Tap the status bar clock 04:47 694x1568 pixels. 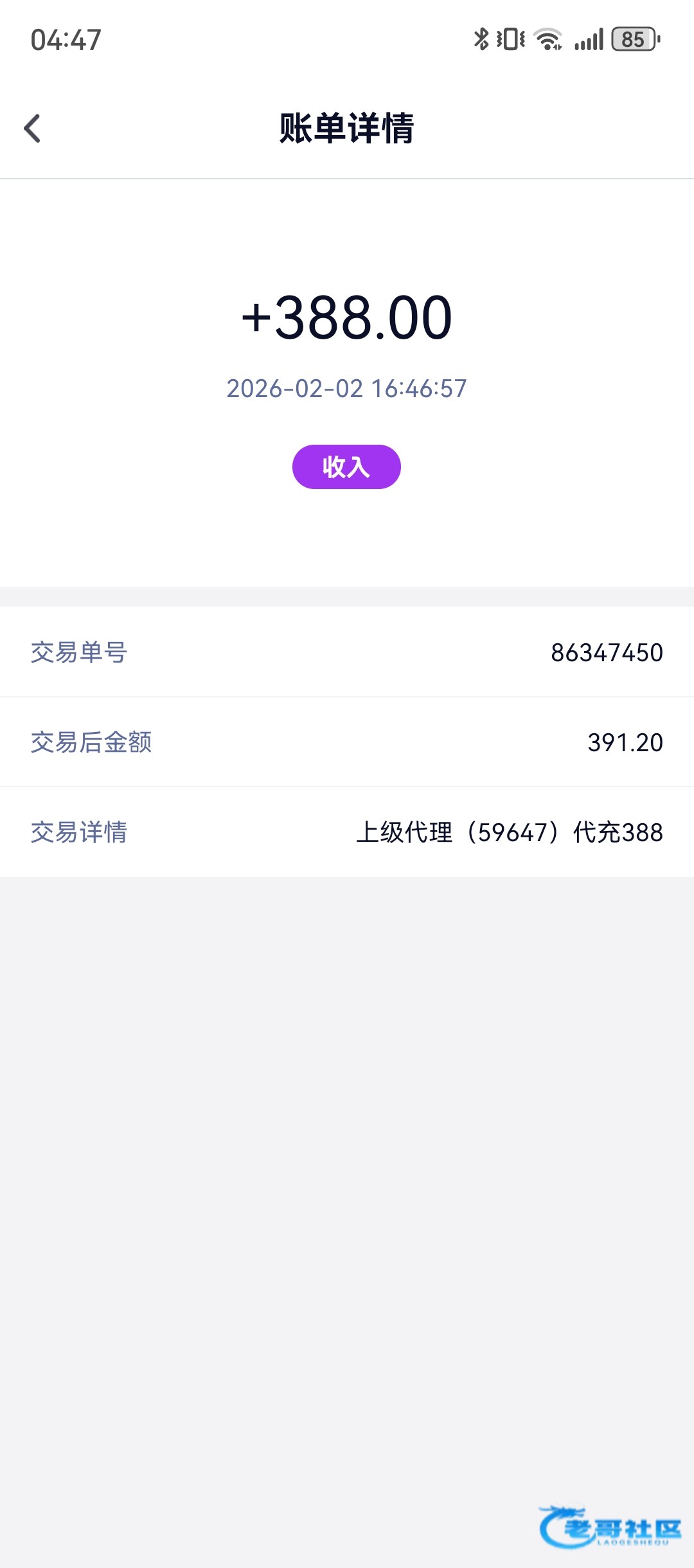point(66,40)
